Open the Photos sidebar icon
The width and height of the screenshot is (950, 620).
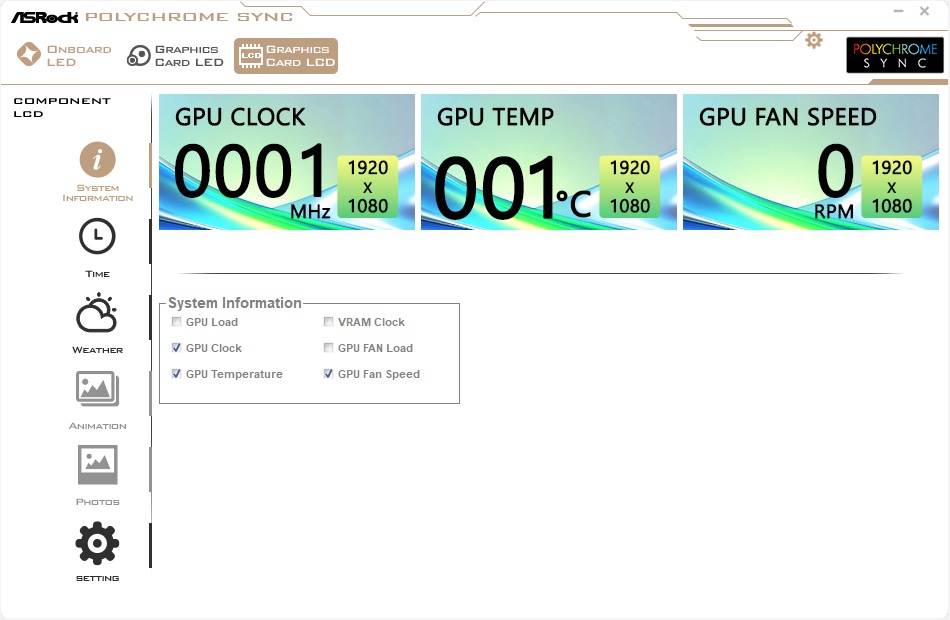click(x=97, y=465)
